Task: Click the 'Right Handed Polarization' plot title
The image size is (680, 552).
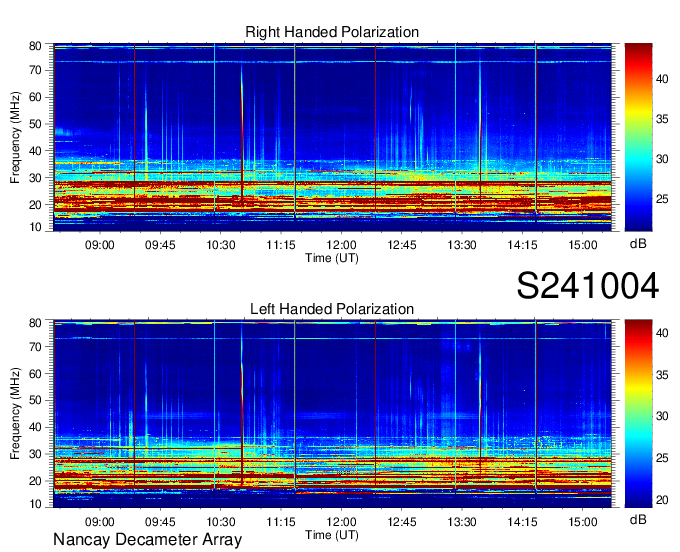Action: [x=332, y=32]
